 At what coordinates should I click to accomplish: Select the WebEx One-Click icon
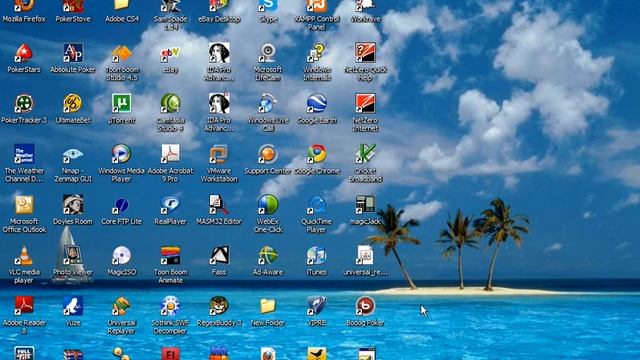(268, 205)
